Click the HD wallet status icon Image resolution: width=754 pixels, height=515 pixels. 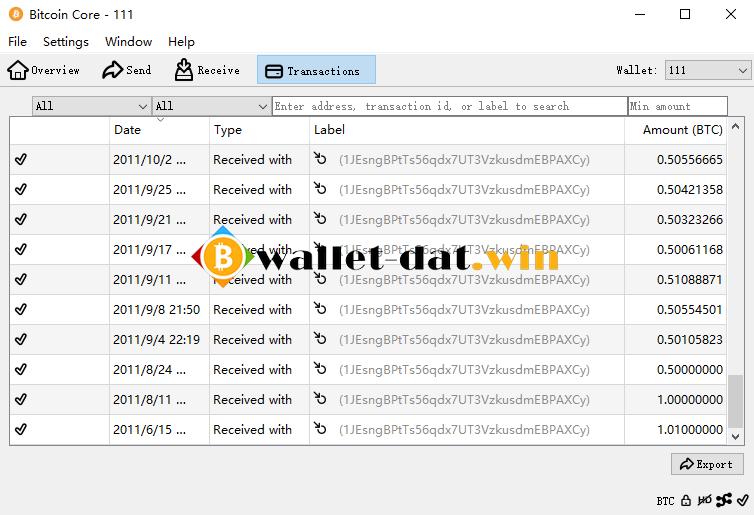click(x=704, y=501)
